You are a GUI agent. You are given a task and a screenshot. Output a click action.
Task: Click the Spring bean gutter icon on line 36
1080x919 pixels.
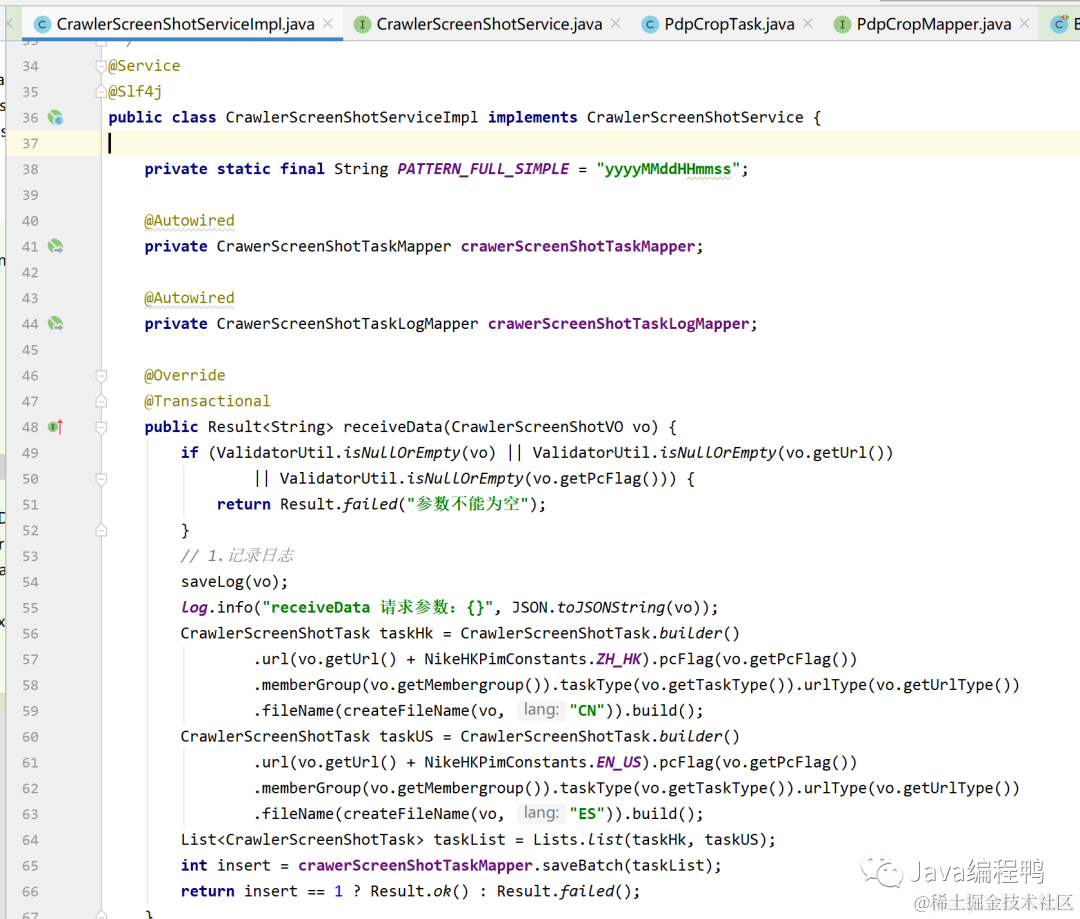[x=56, y=118]
